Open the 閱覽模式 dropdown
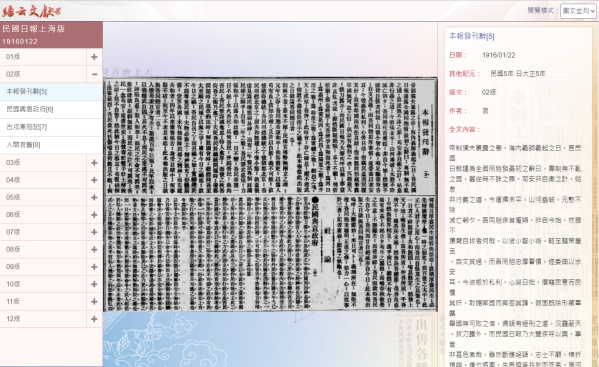Image resolution: width=599 pixels, height=367 pixels. (578, 11)
